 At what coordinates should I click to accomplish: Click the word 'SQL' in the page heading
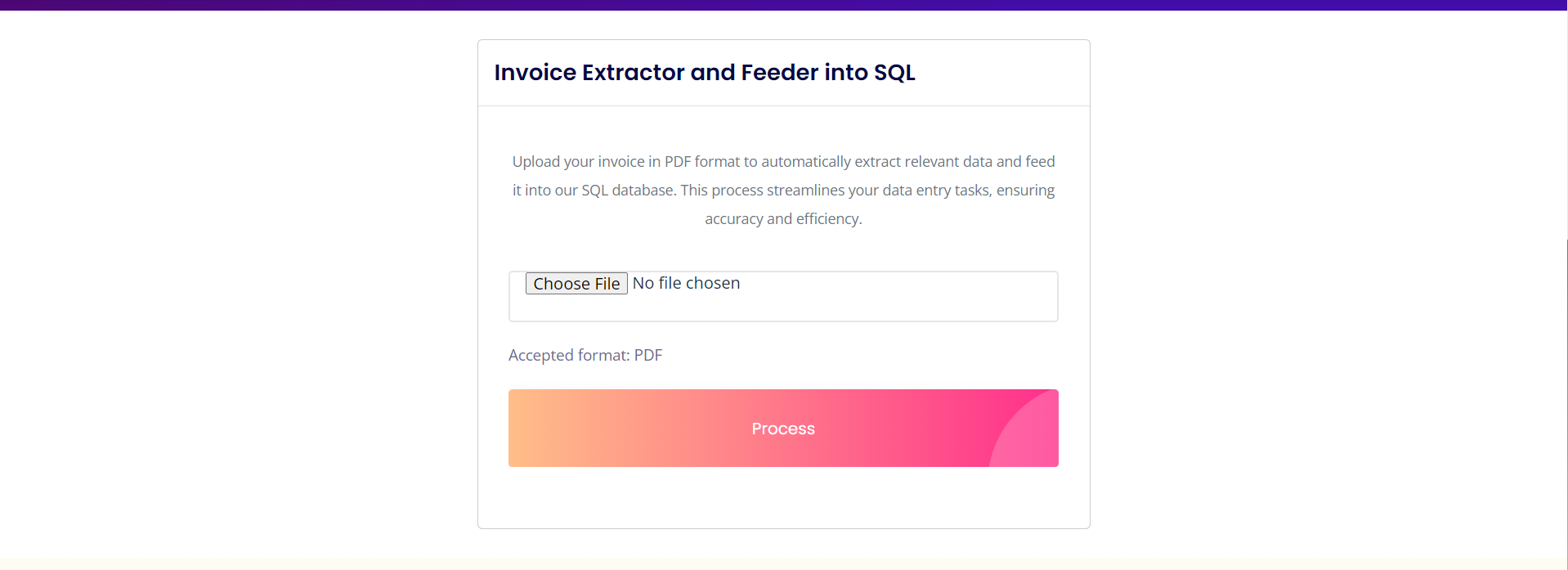click(894, 73)
